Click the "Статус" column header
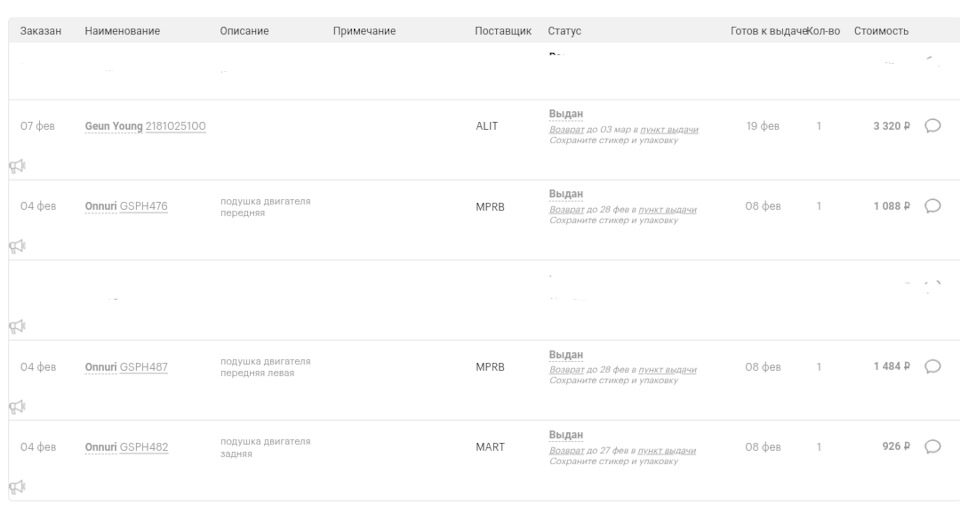The image size is (960, 506). pyautogui.click(x=564, y=31)
